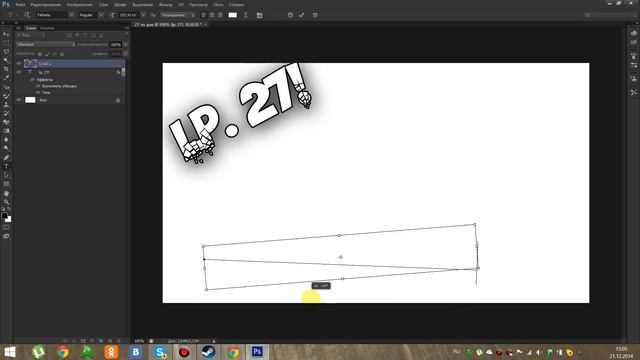640x360 pixels.
Task: Open the Regular font style dropdown
Action: pos(101,15)
